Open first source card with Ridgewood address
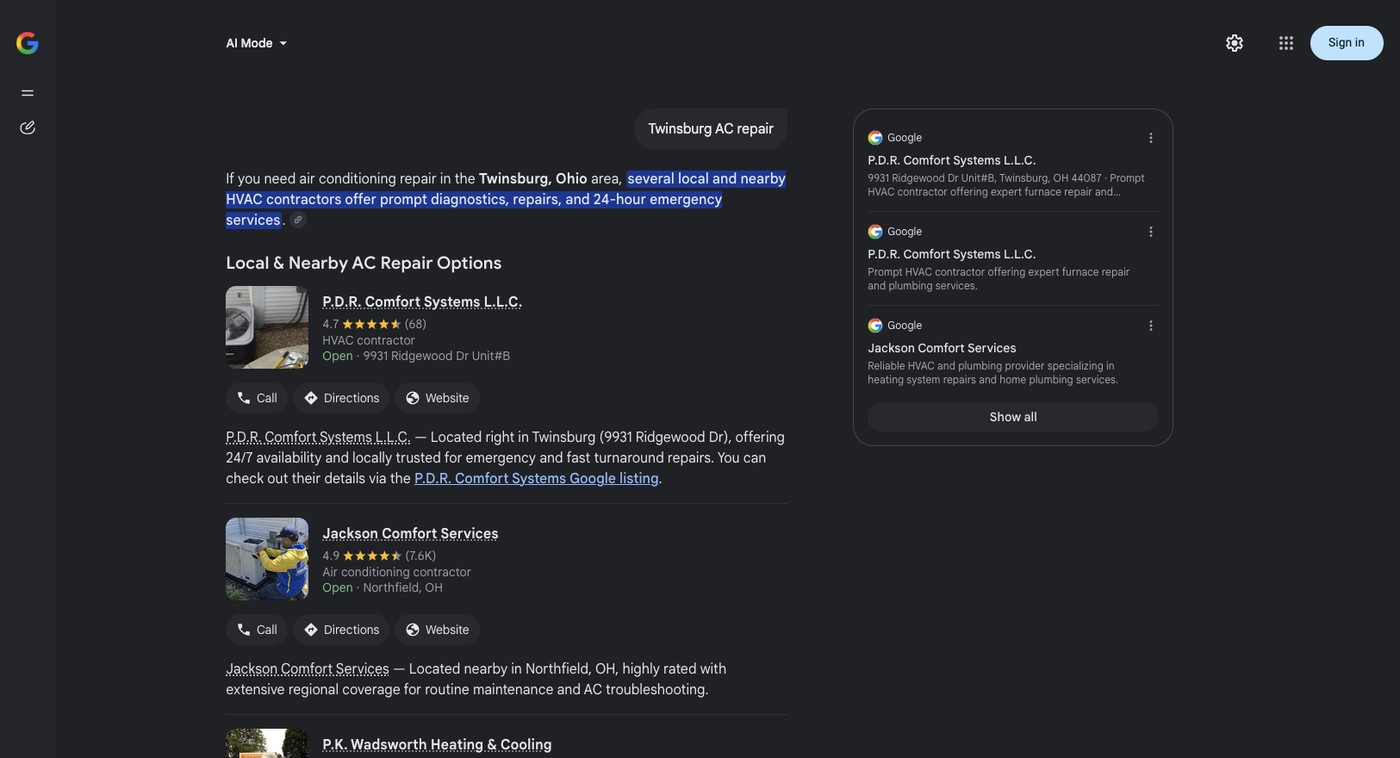The height and width of the screenshot is (758, 1400). coord(1013,165)
